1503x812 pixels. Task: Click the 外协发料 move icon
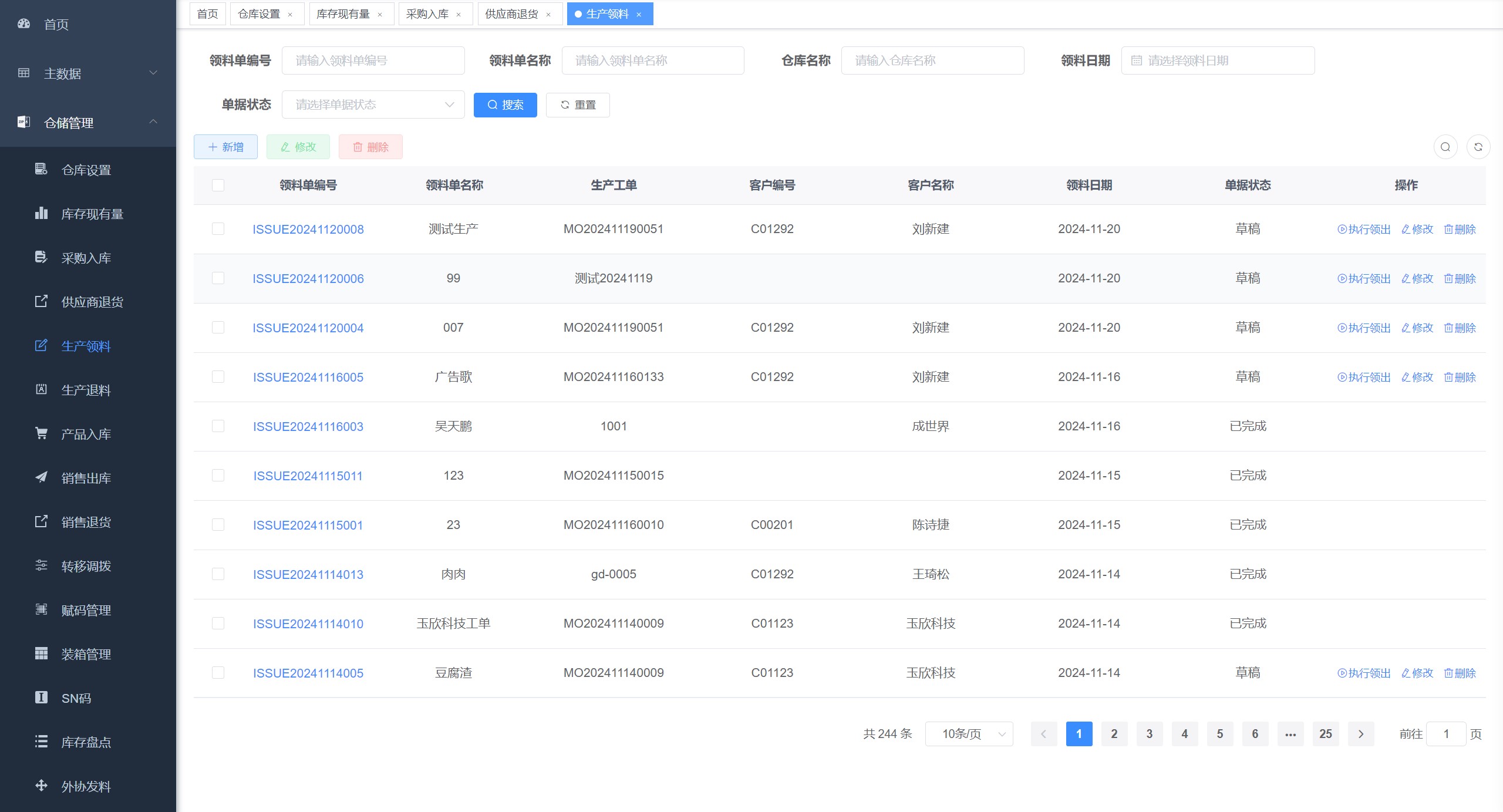tap(41, 786)
